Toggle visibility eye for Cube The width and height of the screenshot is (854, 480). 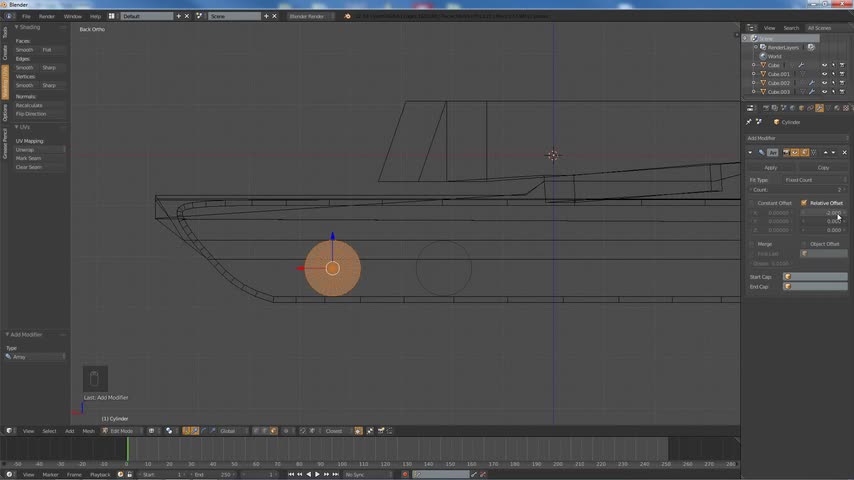(x=824, y=65)
